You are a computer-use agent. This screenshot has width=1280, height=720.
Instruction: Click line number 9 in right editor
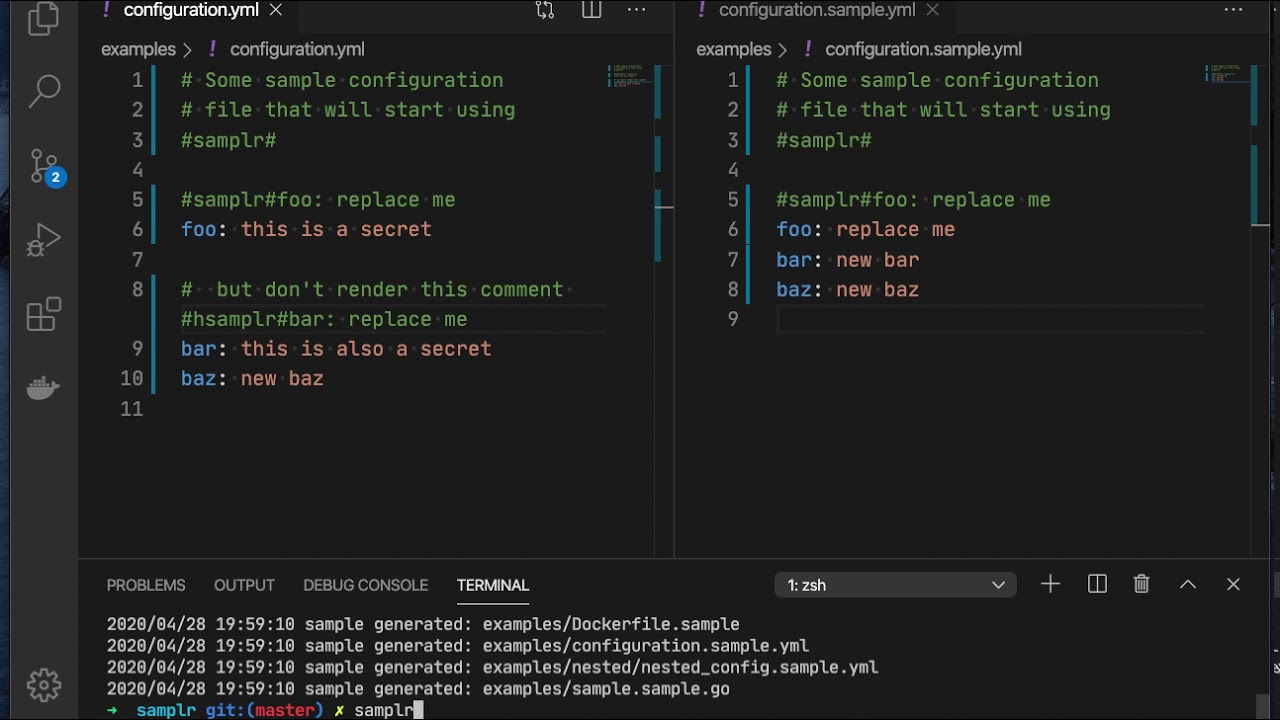[x=733, y=319]
